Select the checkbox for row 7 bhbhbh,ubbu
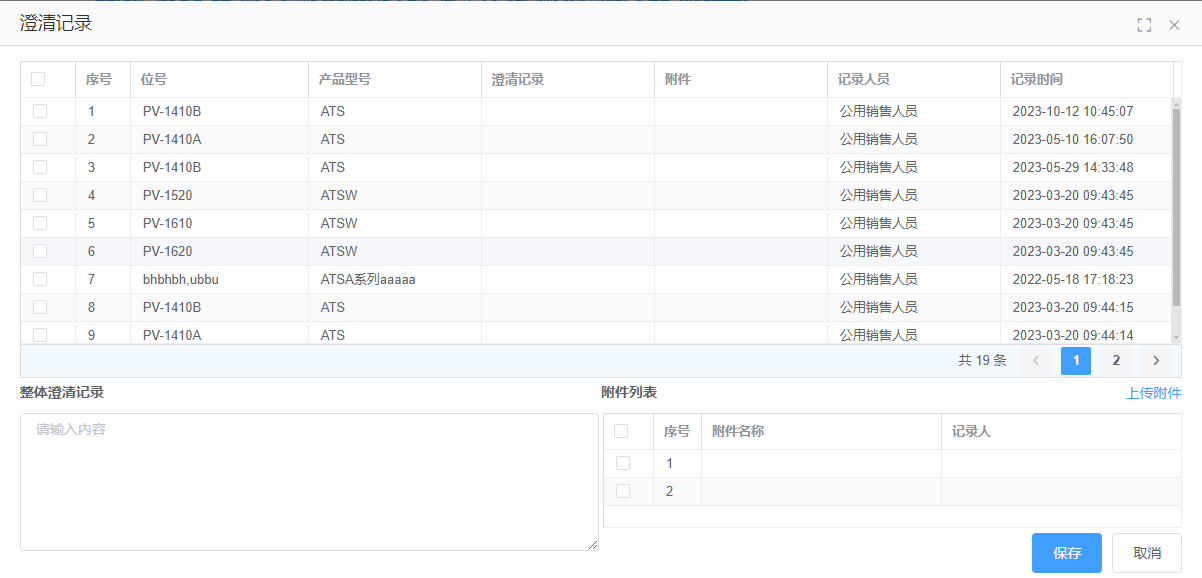Screen dimensions: 1202x578 tap(40, 279)
